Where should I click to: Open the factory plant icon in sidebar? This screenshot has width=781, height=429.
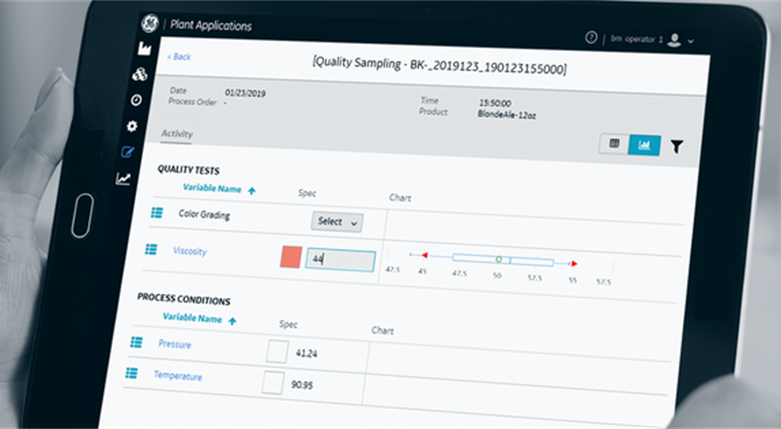(x=144, y=48)
